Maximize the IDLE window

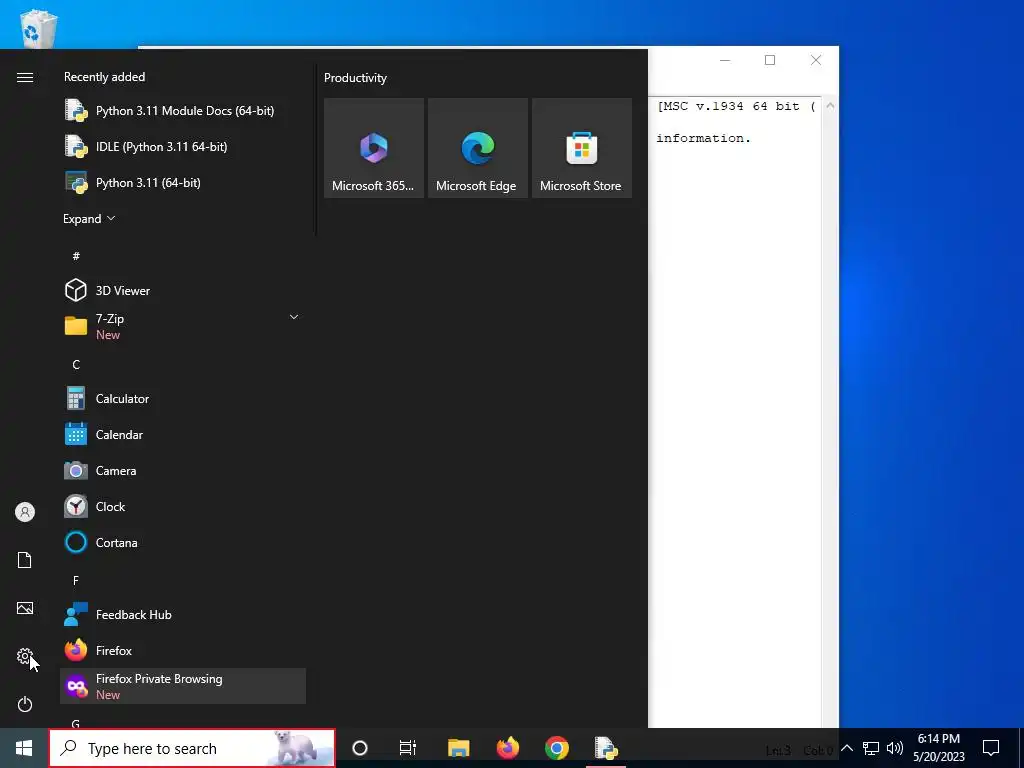pos(770,60)
